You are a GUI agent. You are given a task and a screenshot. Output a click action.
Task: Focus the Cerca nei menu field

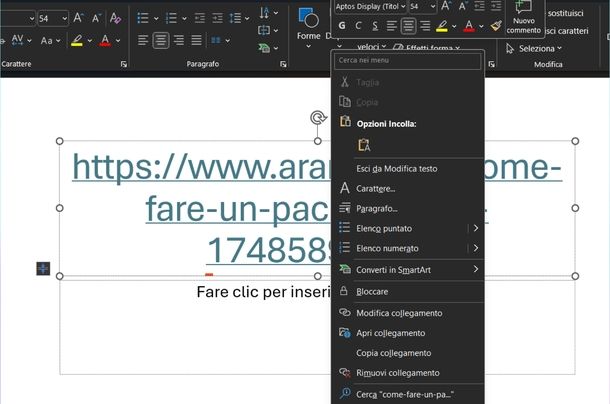[407, 61]
